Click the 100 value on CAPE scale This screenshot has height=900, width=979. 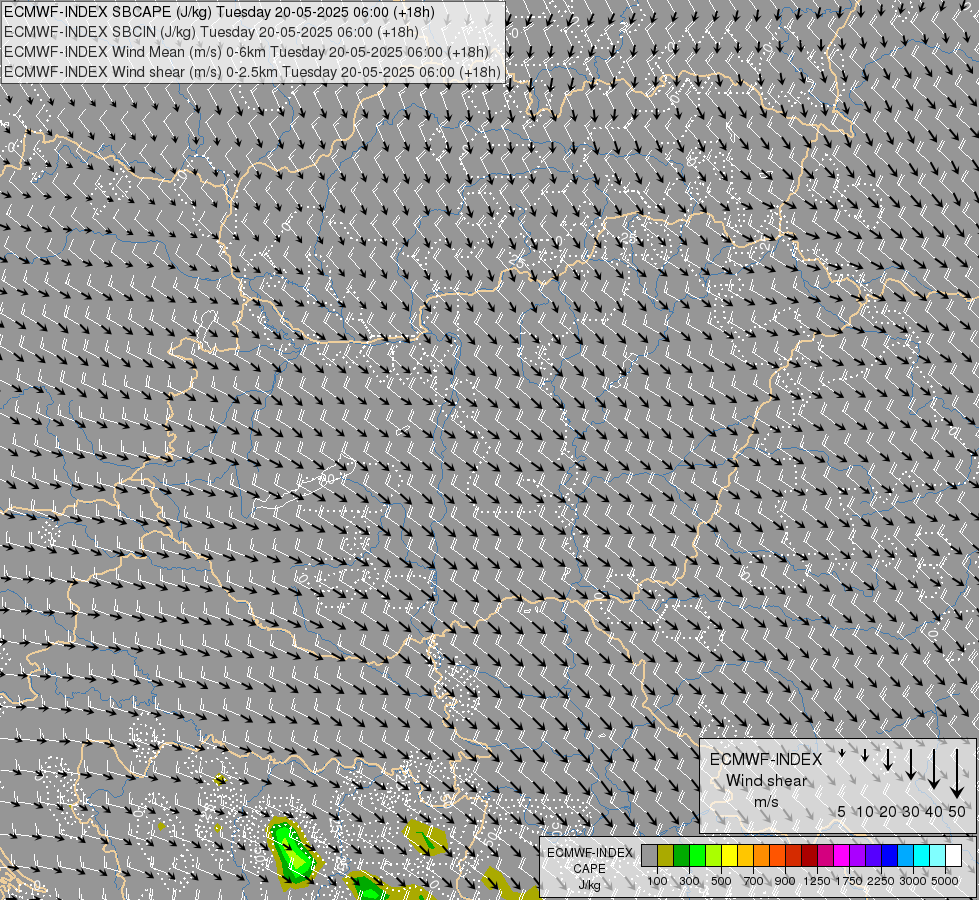(x=657, y=881)
